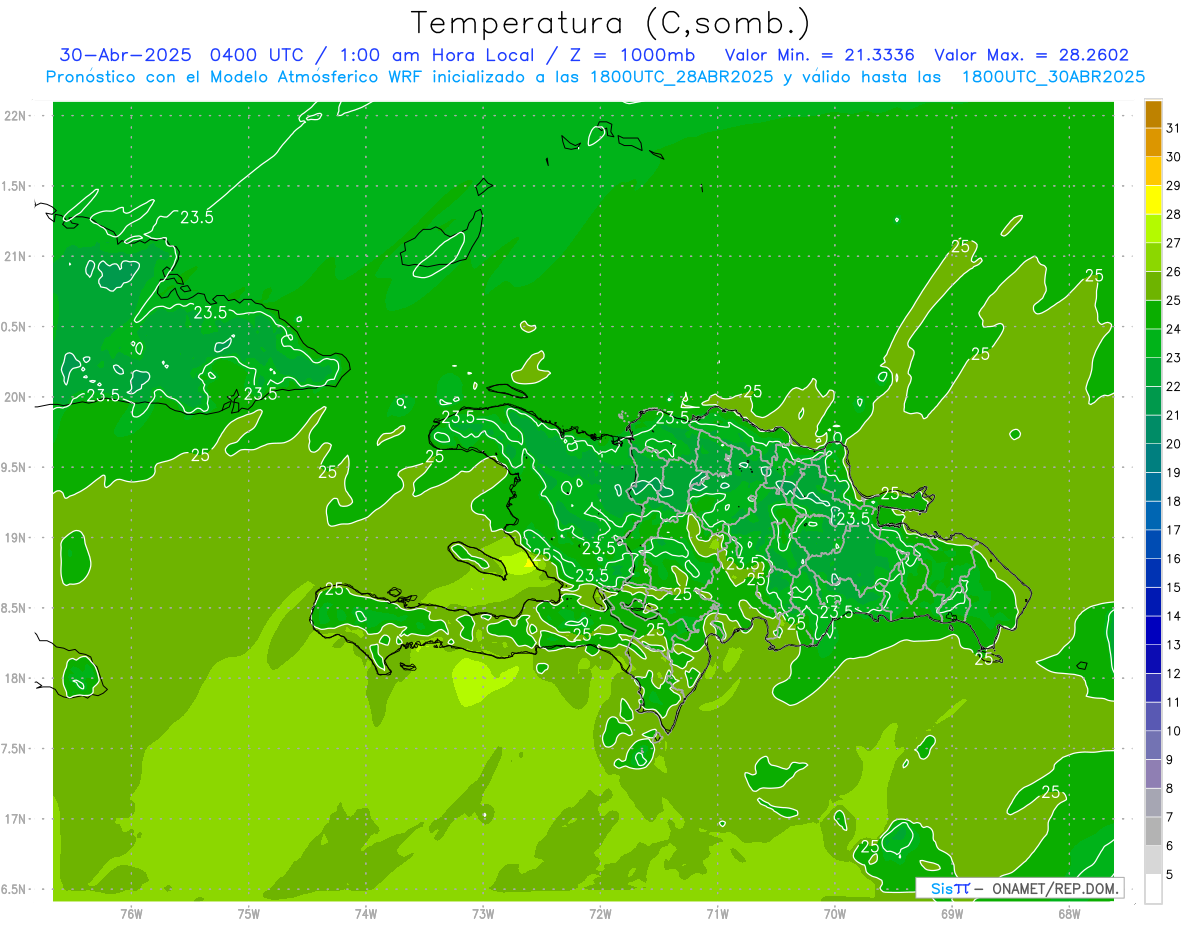Screen dimensions: 1200x927
Task: Click the legend value "6"
Action: 1170,846
